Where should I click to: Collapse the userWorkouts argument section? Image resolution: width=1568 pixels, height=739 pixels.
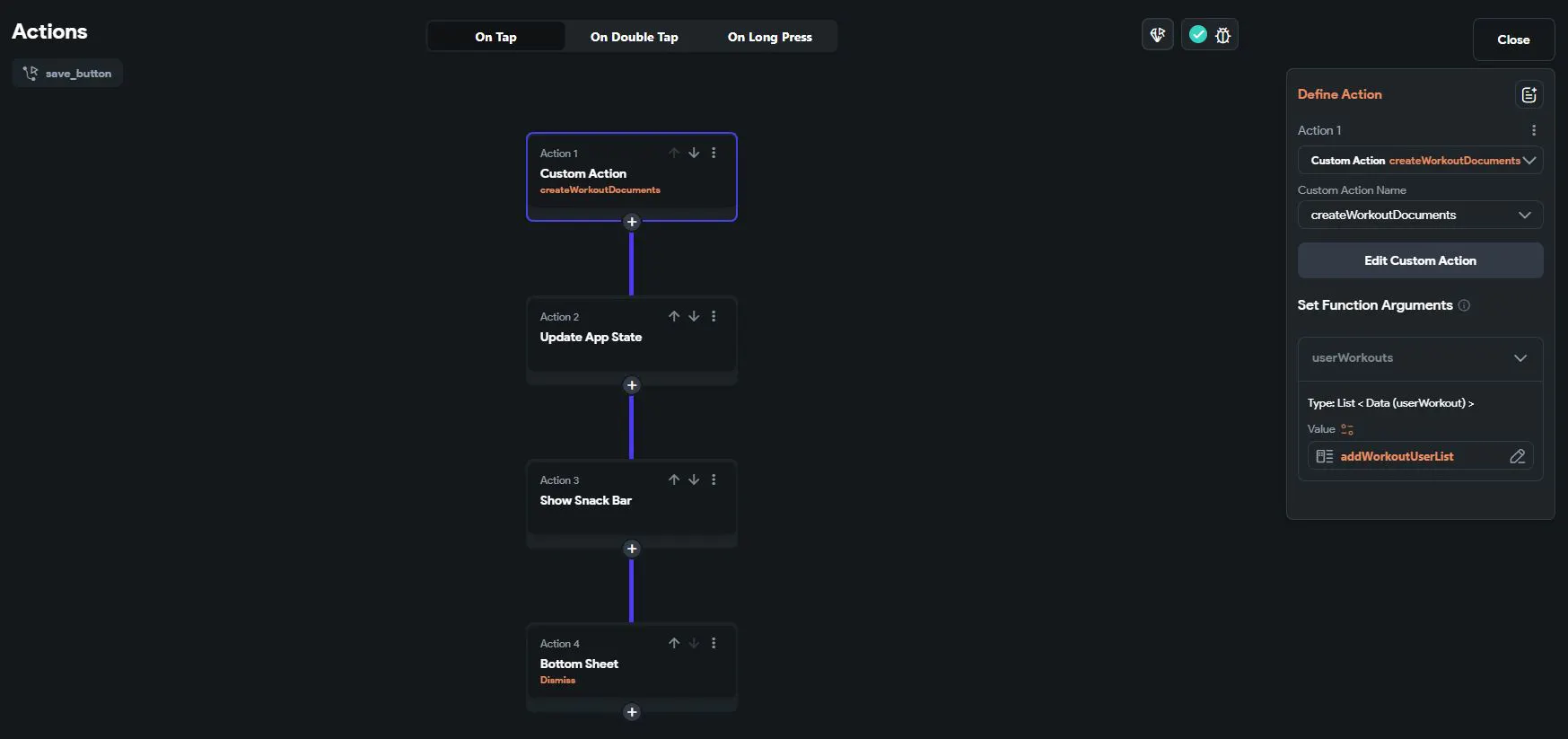click(1520, 358)
